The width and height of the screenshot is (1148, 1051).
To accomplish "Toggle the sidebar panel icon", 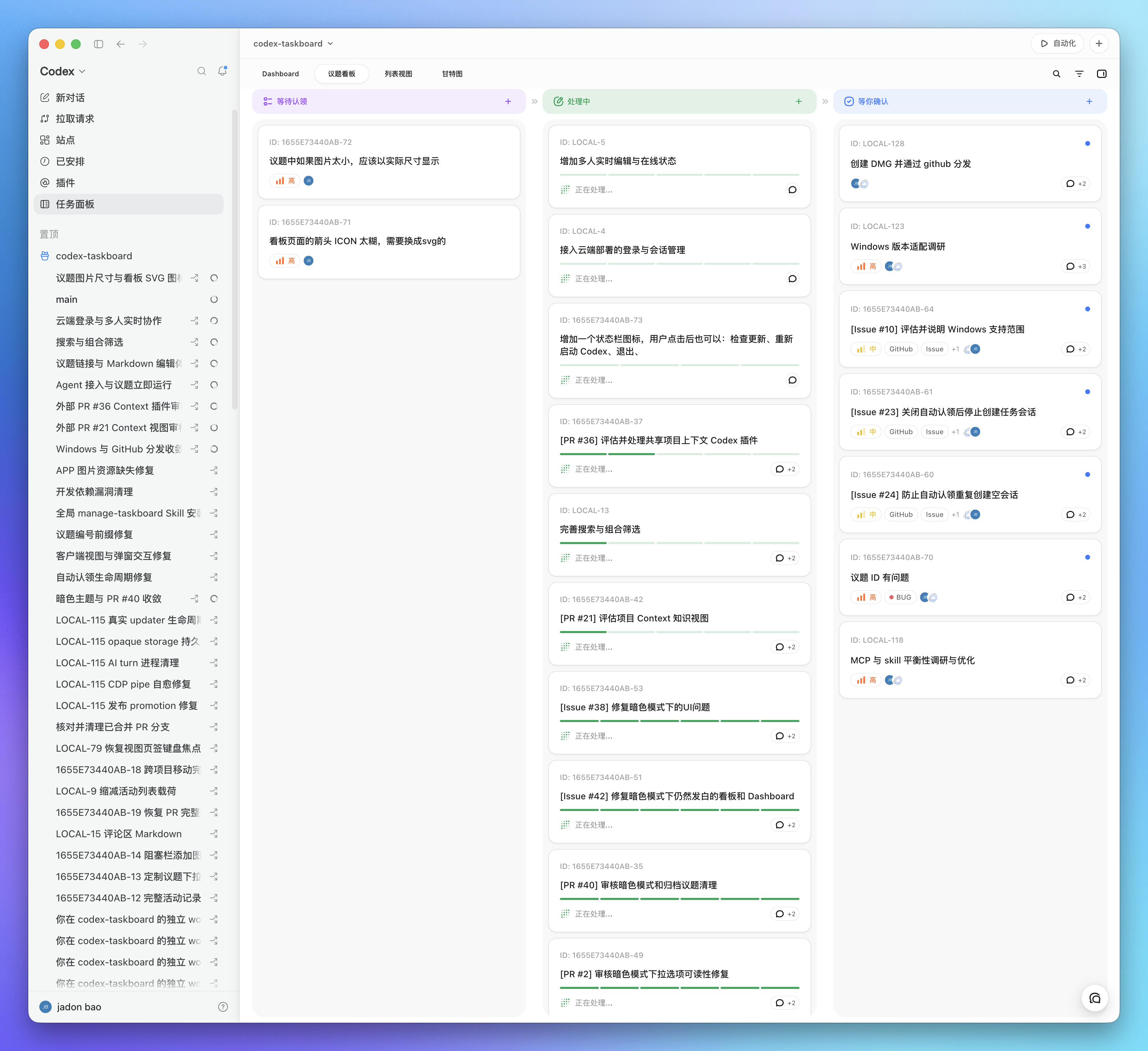I will (99, 44).
